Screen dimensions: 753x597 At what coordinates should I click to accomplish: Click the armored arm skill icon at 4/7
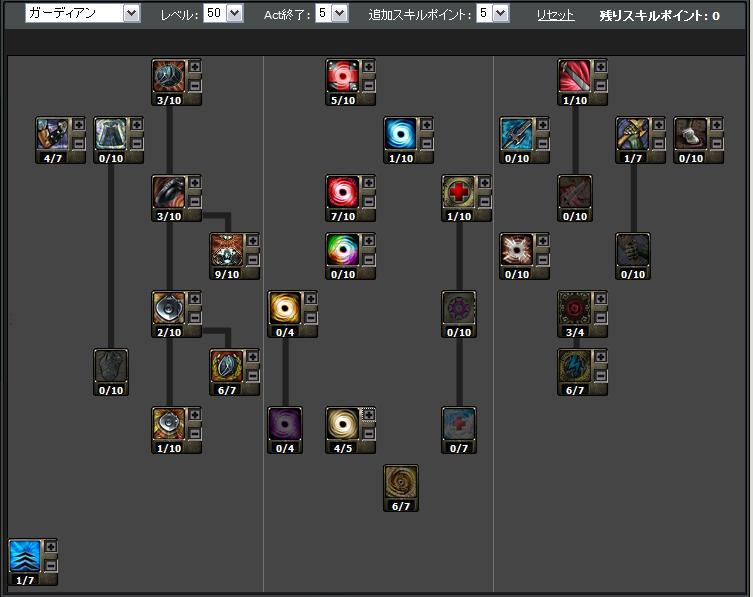53,134
